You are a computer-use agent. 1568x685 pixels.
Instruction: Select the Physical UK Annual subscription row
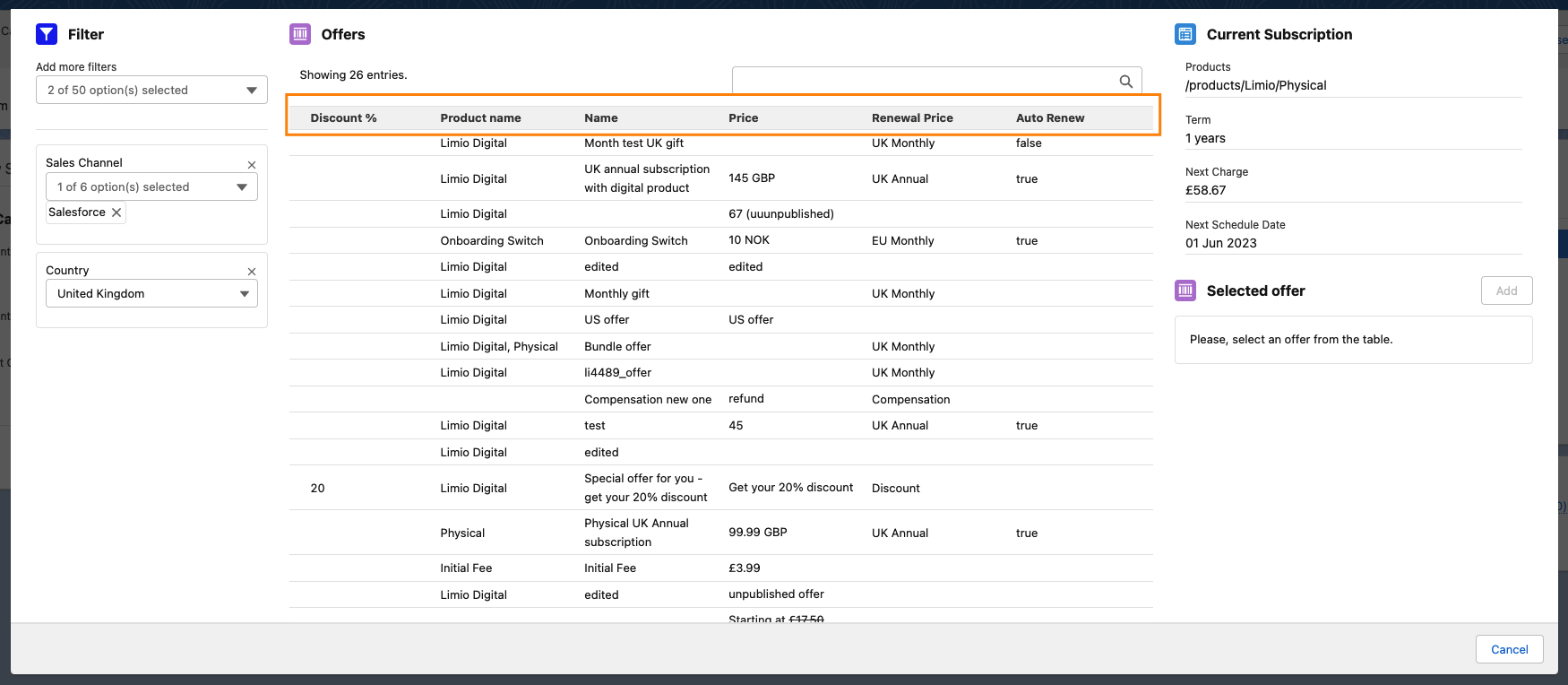click(635, 533)
